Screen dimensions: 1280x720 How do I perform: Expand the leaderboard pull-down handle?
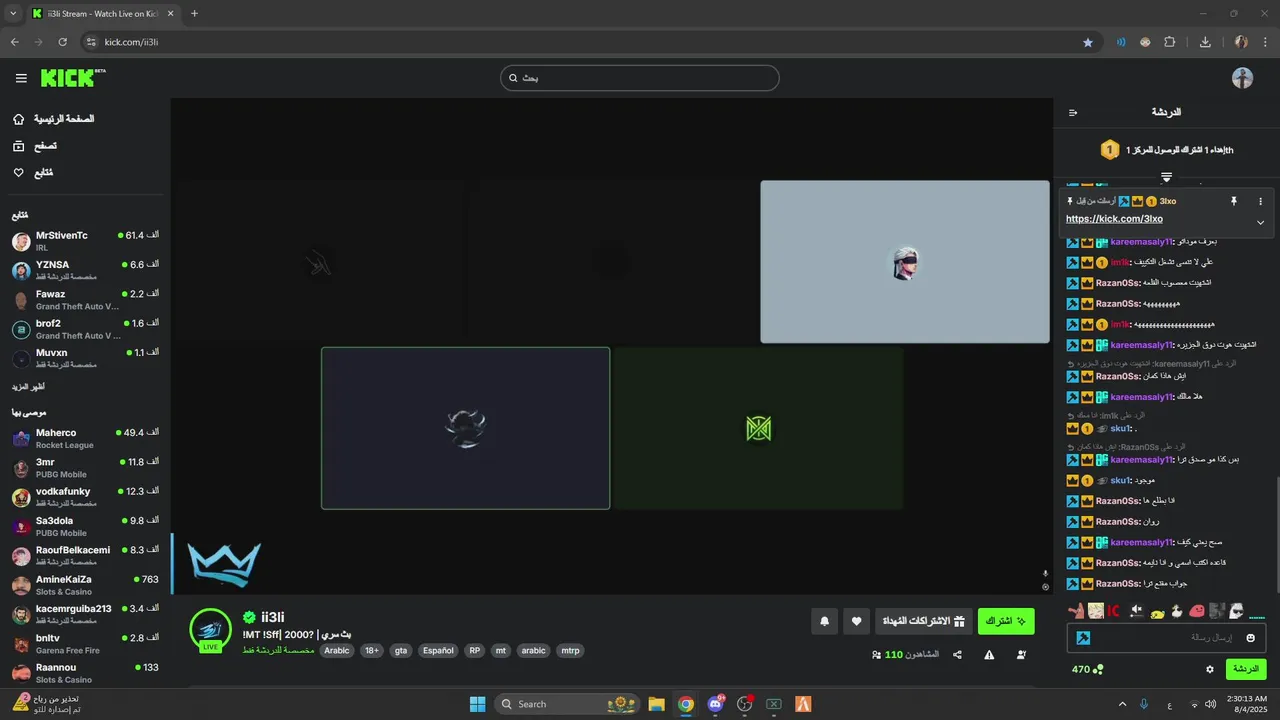click(1166, 177)
